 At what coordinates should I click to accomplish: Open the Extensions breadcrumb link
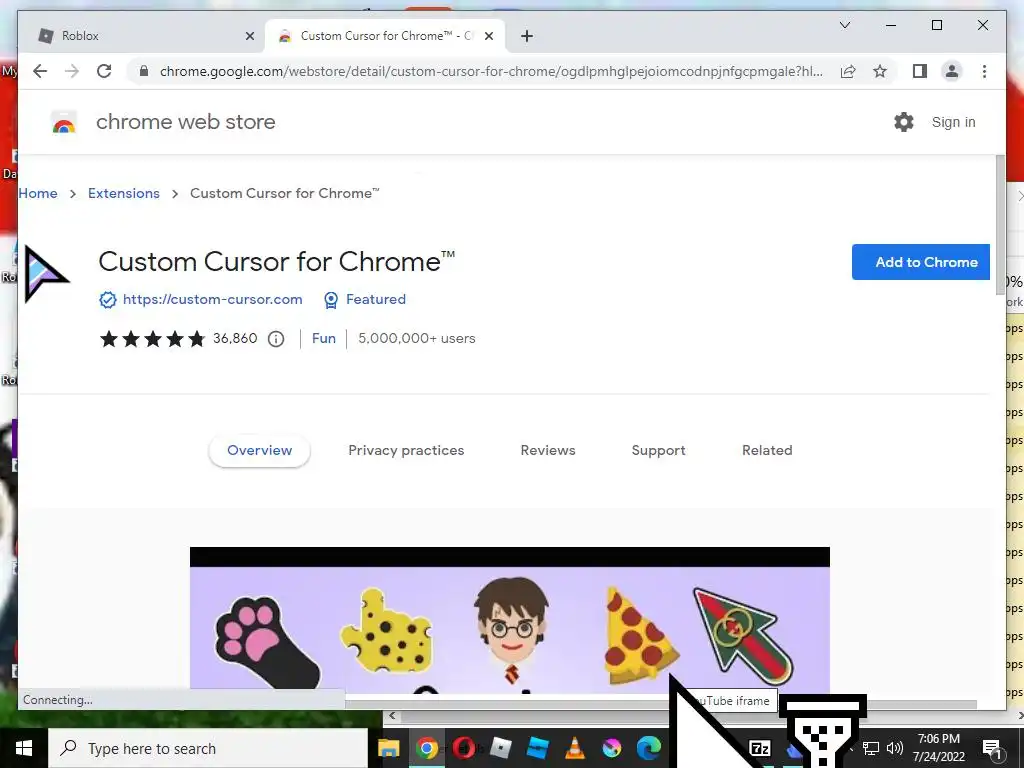pyautogui.click(x=123, y=193)
